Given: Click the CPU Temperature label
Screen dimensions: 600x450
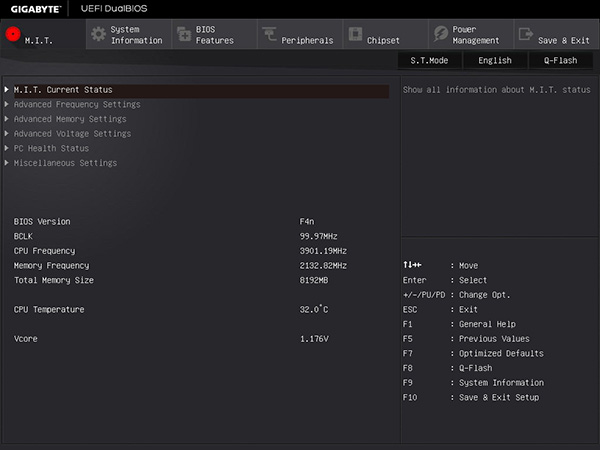Looking at the screenshot, I should (49, 310).
